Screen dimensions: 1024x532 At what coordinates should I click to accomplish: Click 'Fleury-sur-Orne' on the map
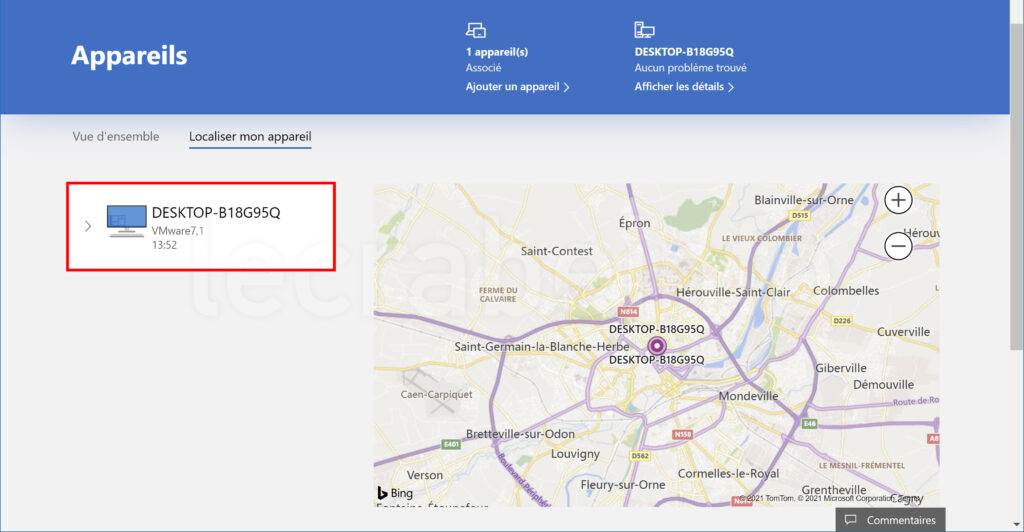[x=623, y=485]
